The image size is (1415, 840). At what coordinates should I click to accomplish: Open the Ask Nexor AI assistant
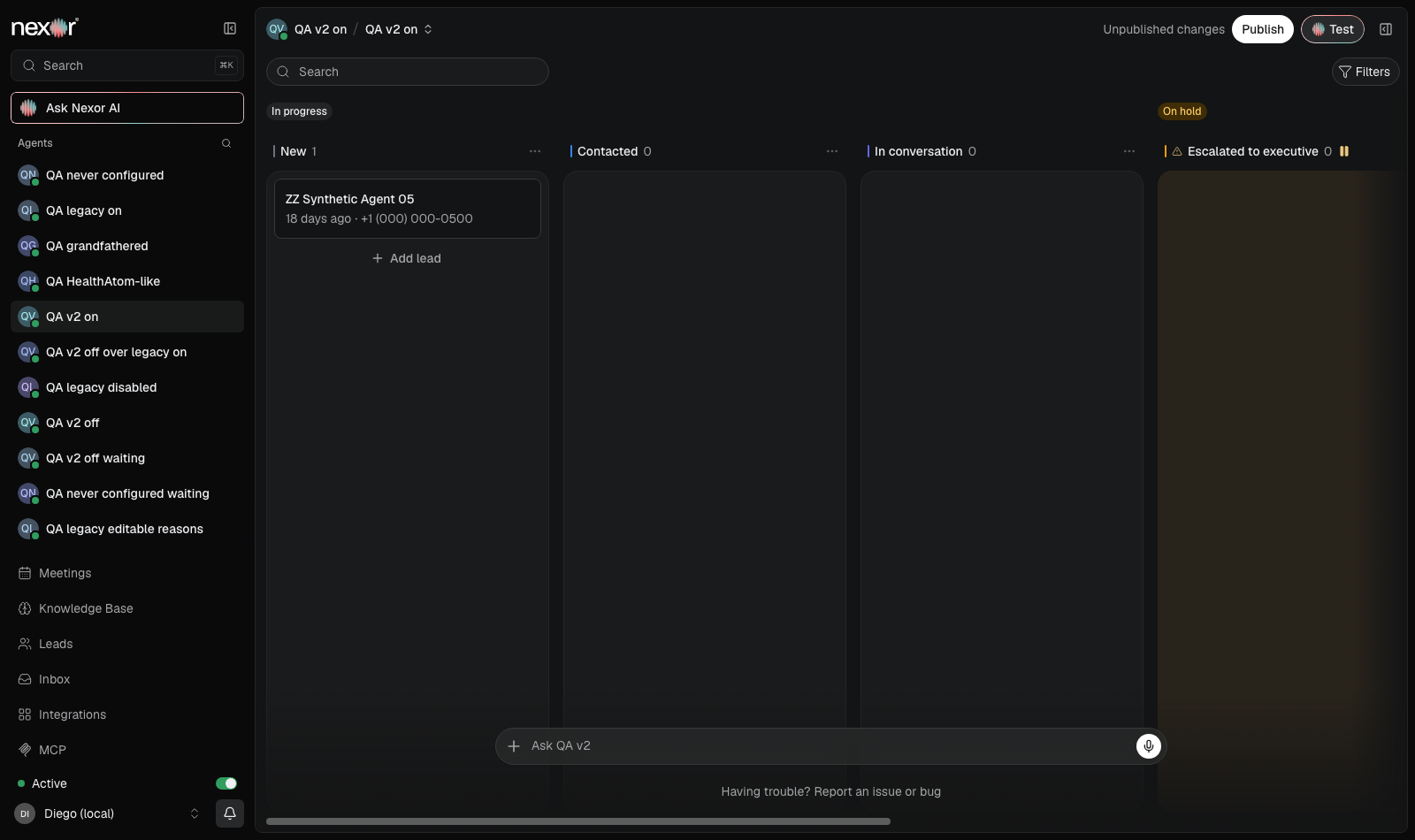127,108
